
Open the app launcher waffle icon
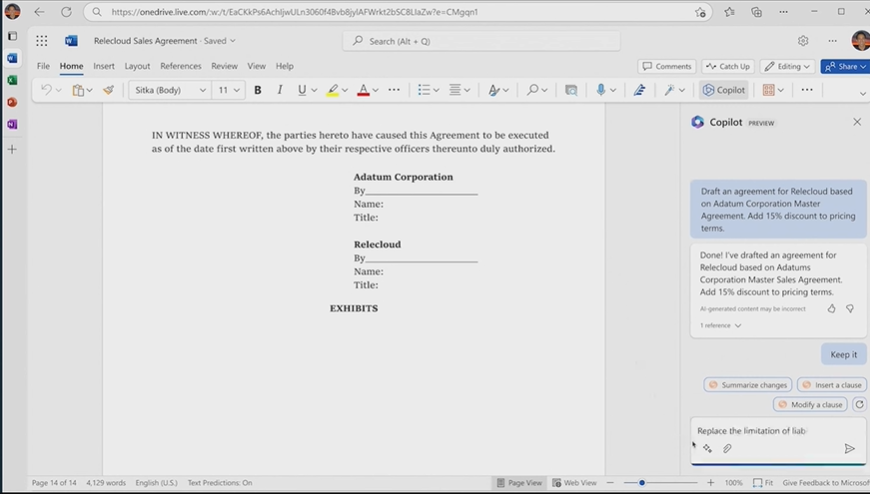pyautogui.click(x=41, y=41)
